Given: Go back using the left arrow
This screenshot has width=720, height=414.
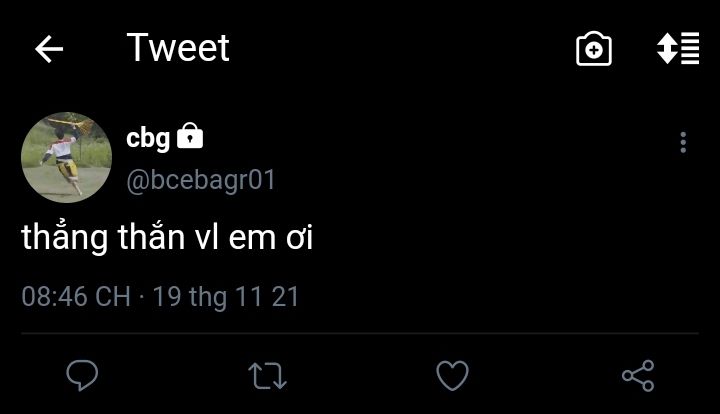Looking at the screenshot, I should pyautogui.click(x=49, y=50).
